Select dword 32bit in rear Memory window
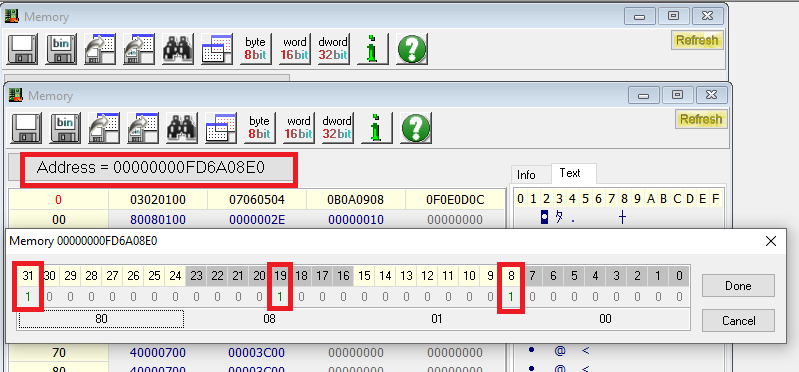 coord(333,49)
